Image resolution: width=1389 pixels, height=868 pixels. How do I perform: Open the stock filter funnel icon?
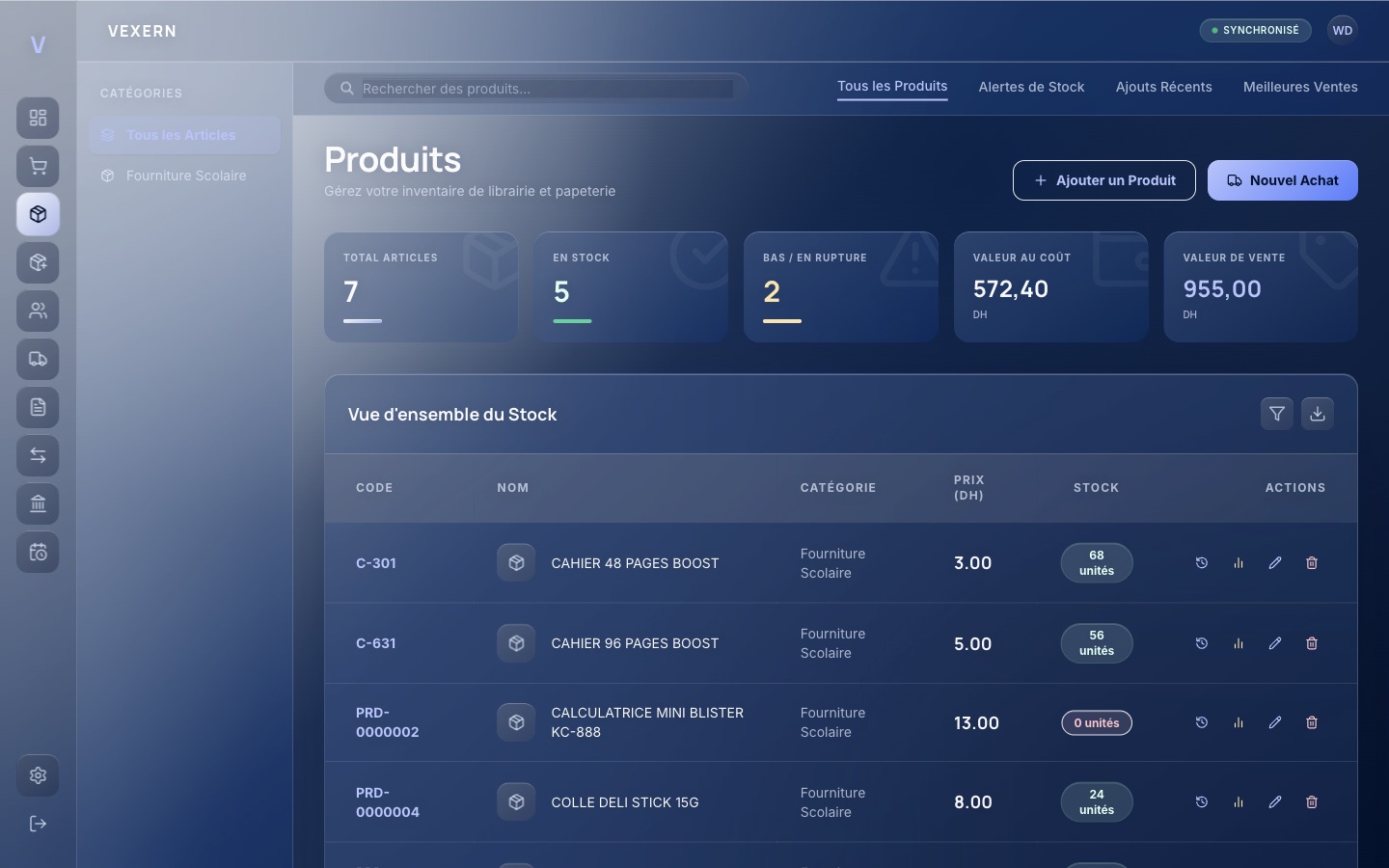[1277, 414]
